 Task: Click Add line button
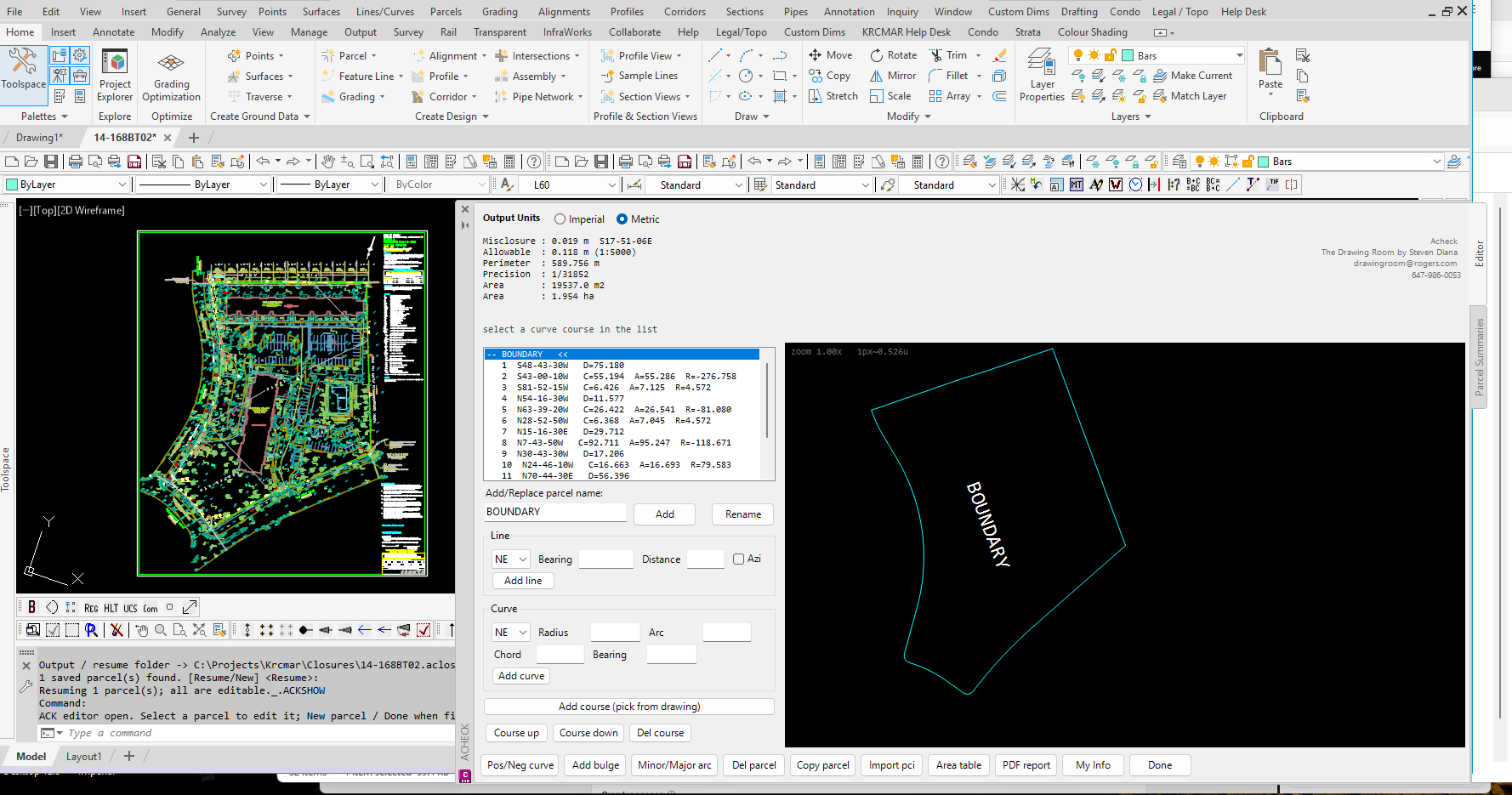(523, 581)
